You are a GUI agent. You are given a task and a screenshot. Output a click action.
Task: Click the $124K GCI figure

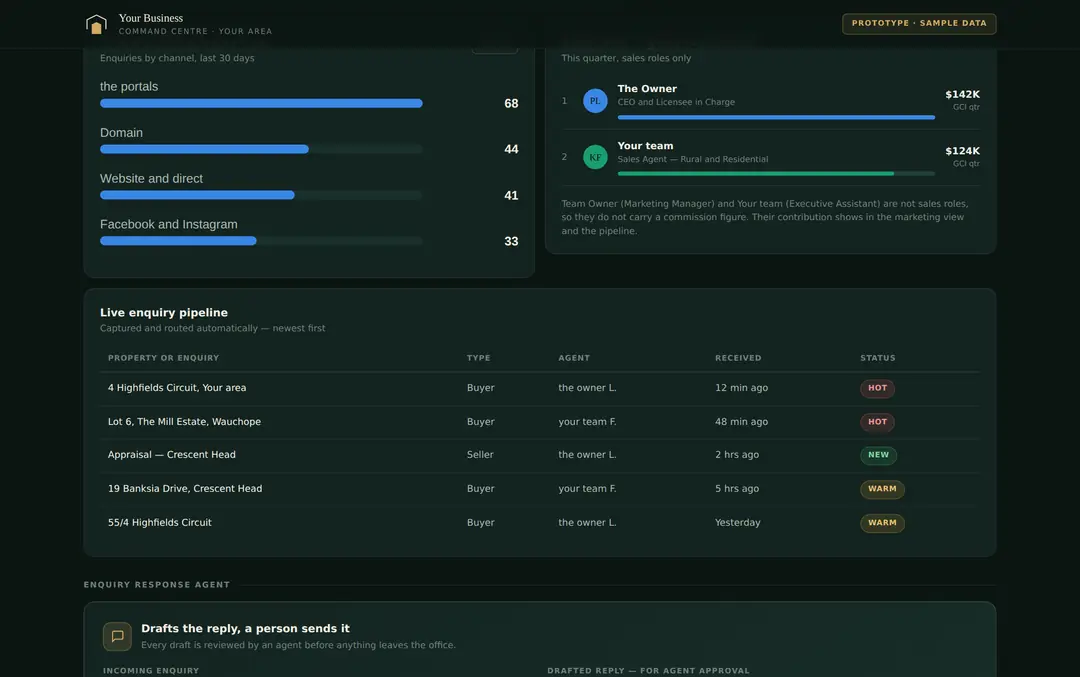[x=962, y=151]
